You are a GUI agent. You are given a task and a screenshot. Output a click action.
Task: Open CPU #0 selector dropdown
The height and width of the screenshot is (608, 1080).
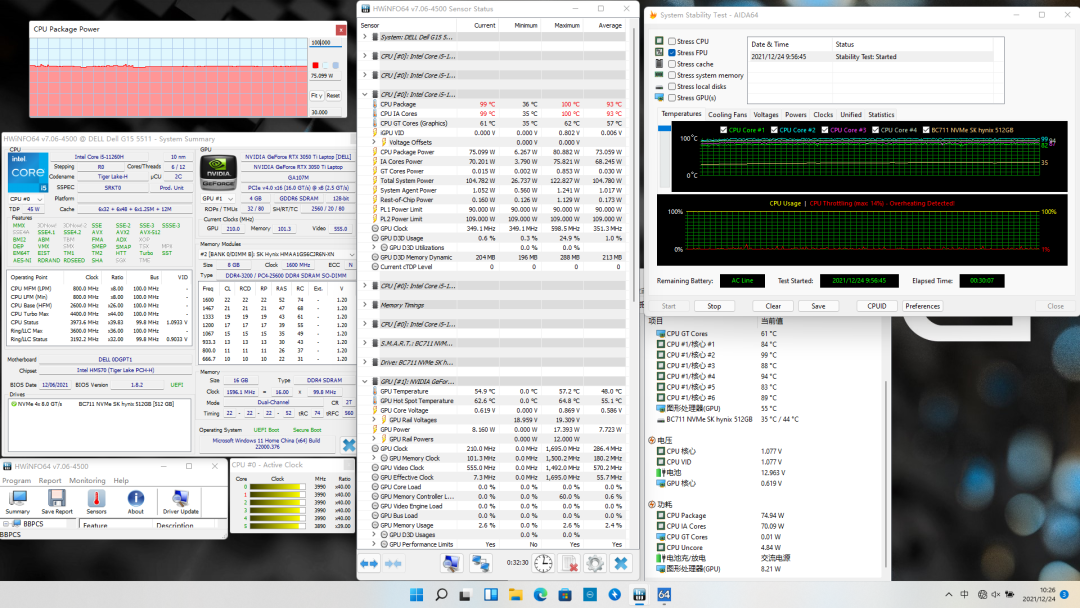[x=26, y=199]
